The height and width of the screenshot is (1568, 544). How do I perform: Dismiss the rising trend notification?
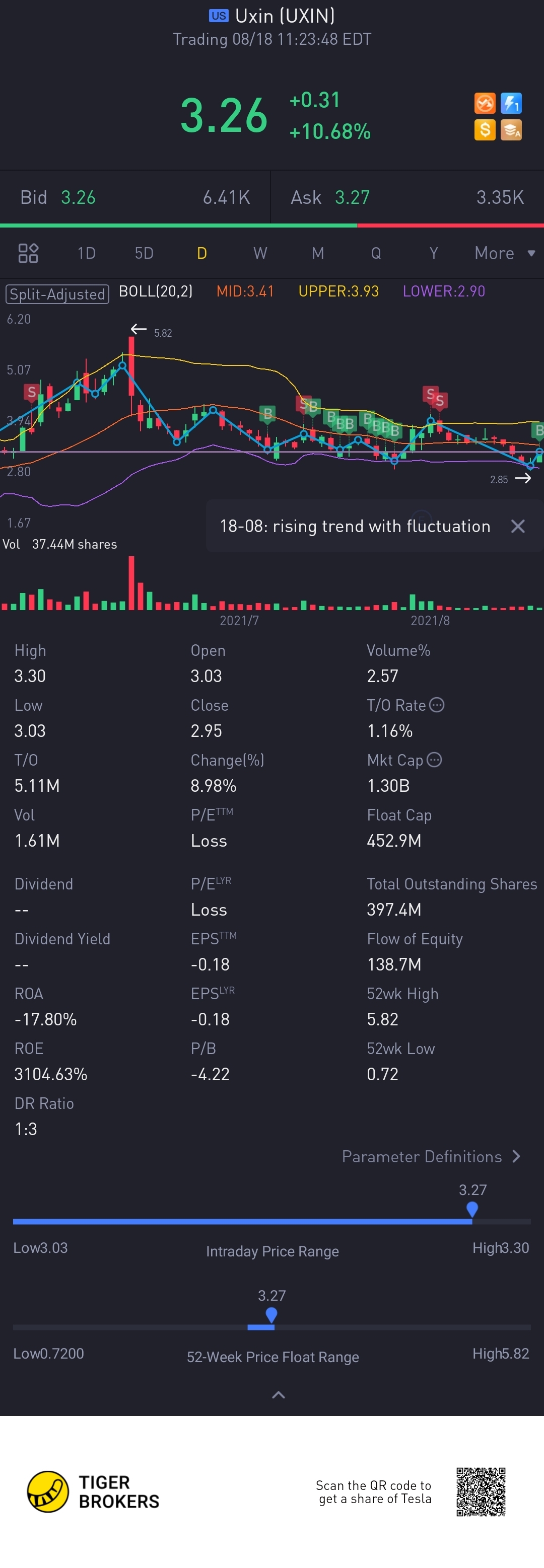click(518, 527)
